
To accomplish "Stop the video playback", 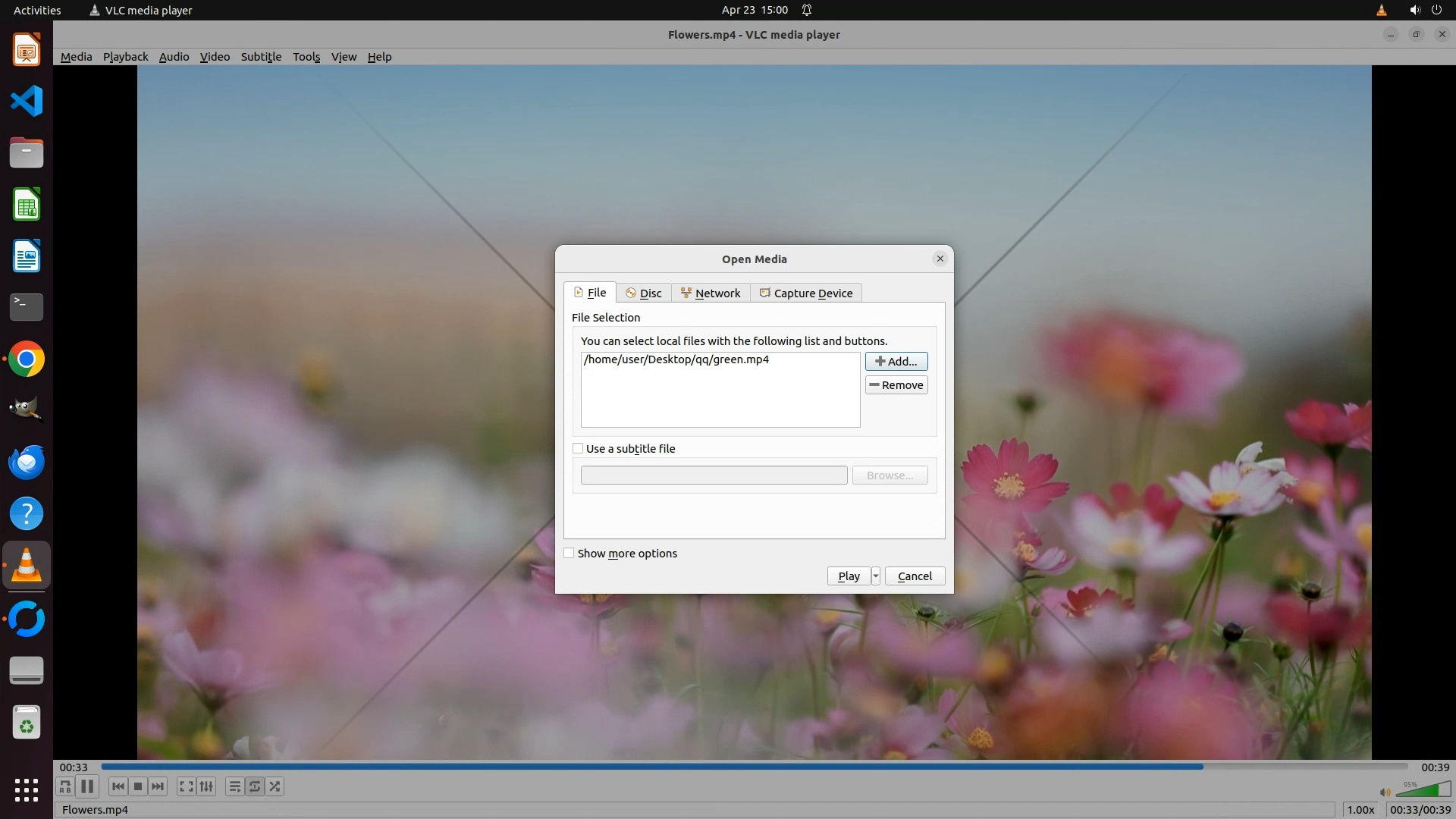I will (x=138, y=786).
